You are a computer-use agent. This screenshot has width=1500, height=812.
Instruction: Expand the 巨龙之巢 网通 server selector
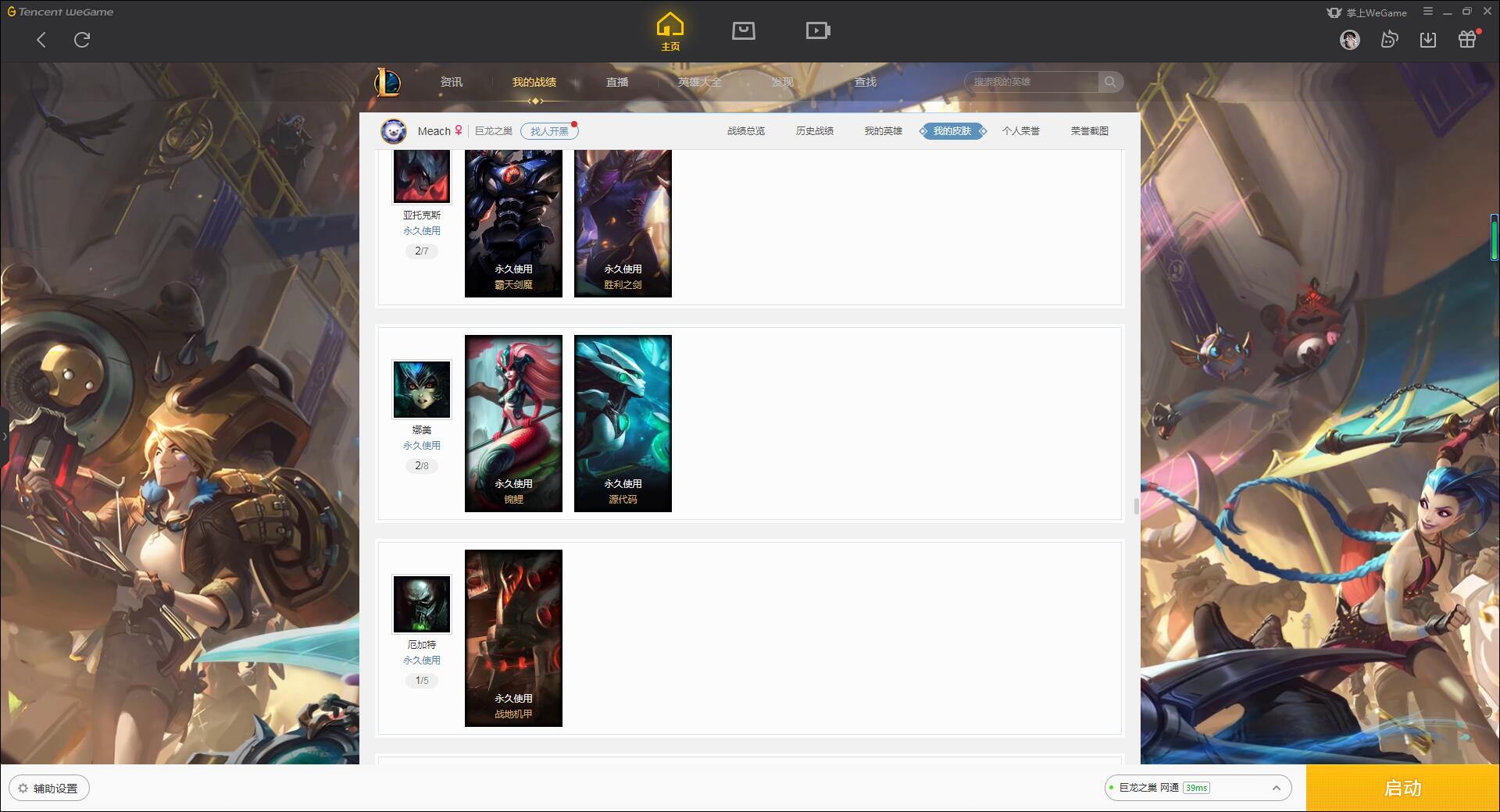tap(1198, 788)
